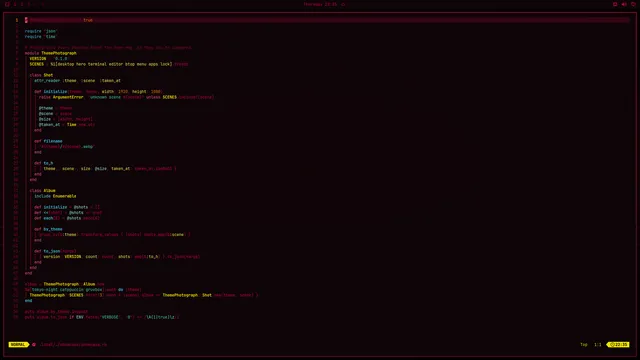This screenshot has height=360, width=640.
Task: Click the "require 'time'" line
Action: pyautogui.click(x=41, y=36)
